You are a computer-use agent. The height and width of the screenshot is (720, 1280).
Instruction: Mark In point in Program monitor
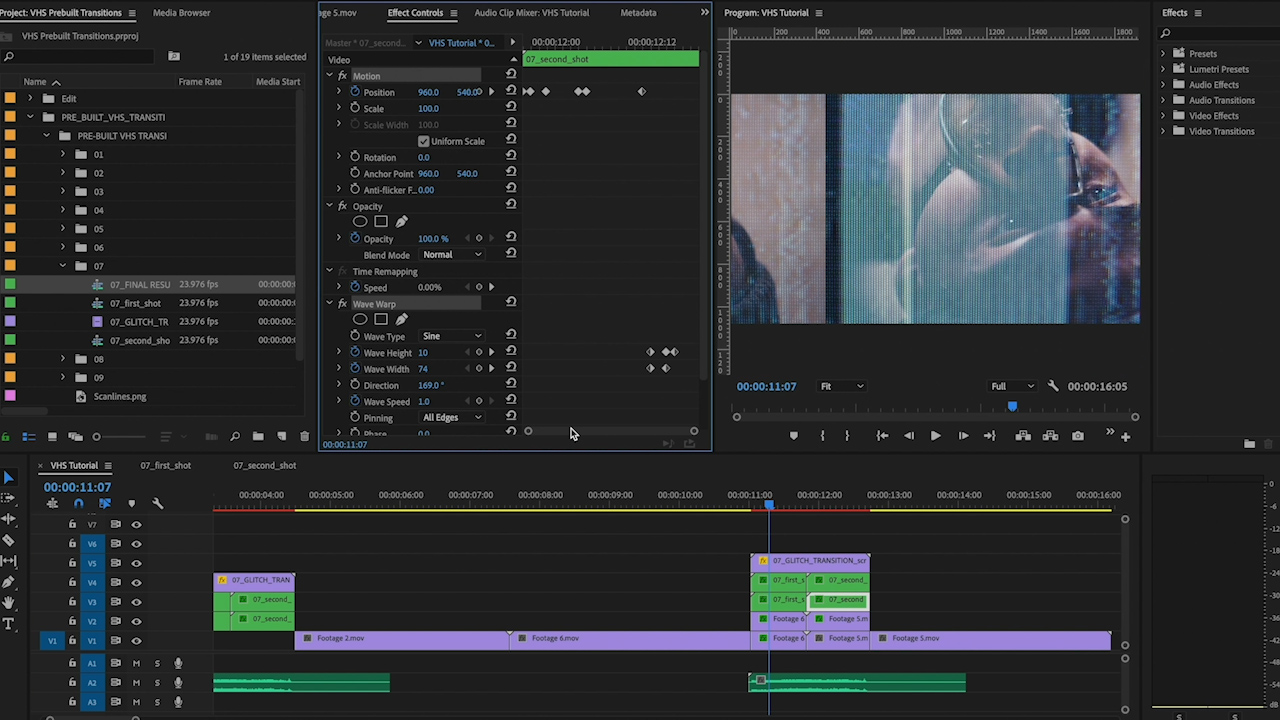click(x=822, y=436)
